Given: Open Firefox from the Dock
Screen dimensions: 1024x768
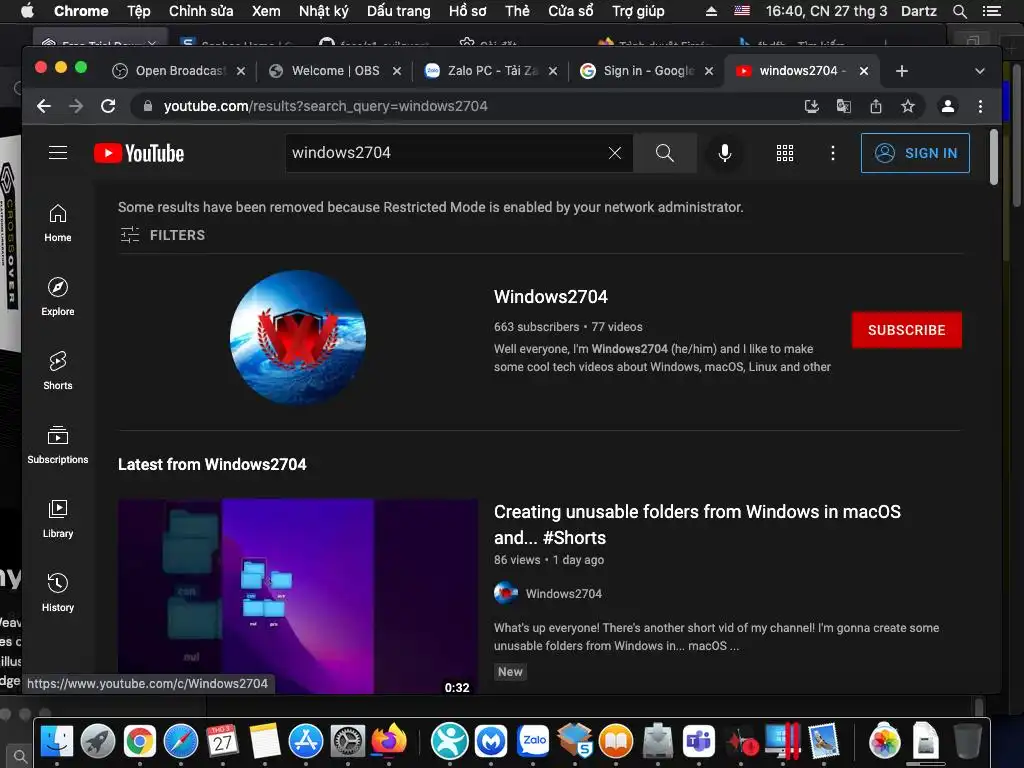Looking at the screenshot, I should pyautogui.click(x=389, y=740).
